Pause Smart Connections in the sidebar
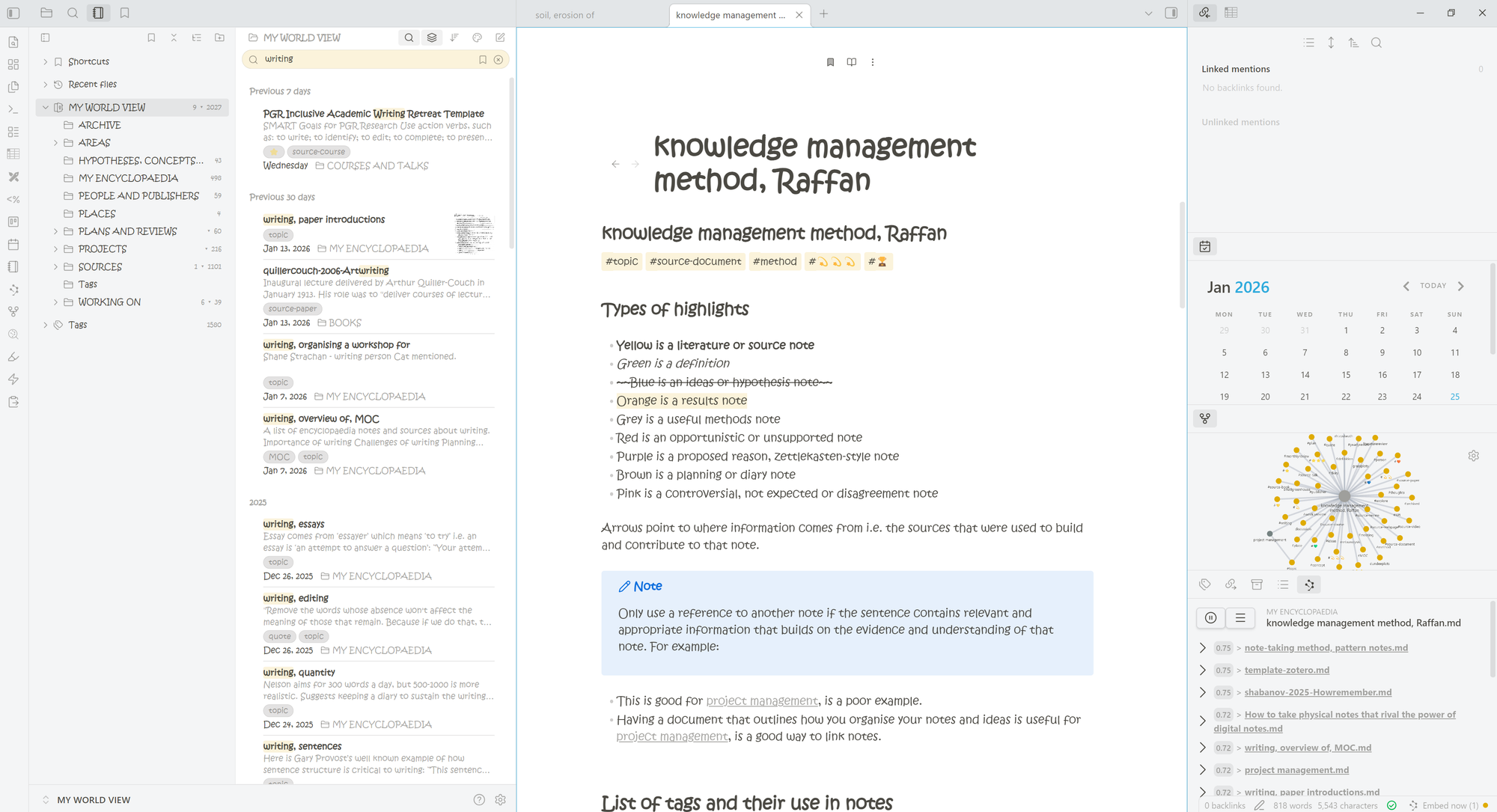Image resolution: width=1497 pixels, height=812 pixels. click(1210, 617)
